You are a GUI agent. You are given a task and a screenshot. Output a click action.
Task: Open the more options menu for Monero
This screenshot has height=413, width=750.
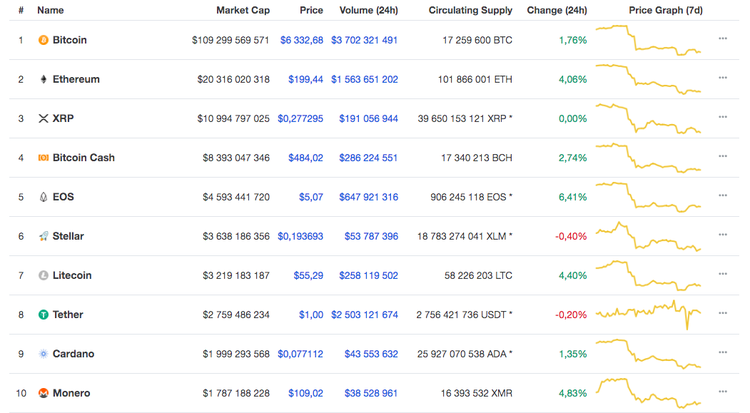[x=723, y=391]
